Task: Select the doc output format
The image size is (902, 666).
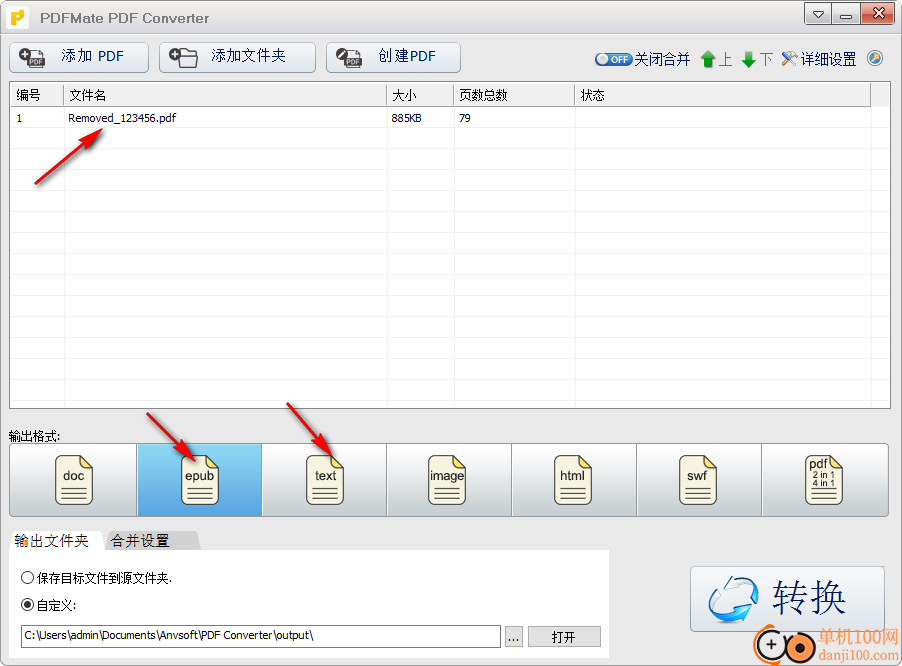Action: pyautogui.click(x=73, y=480)
